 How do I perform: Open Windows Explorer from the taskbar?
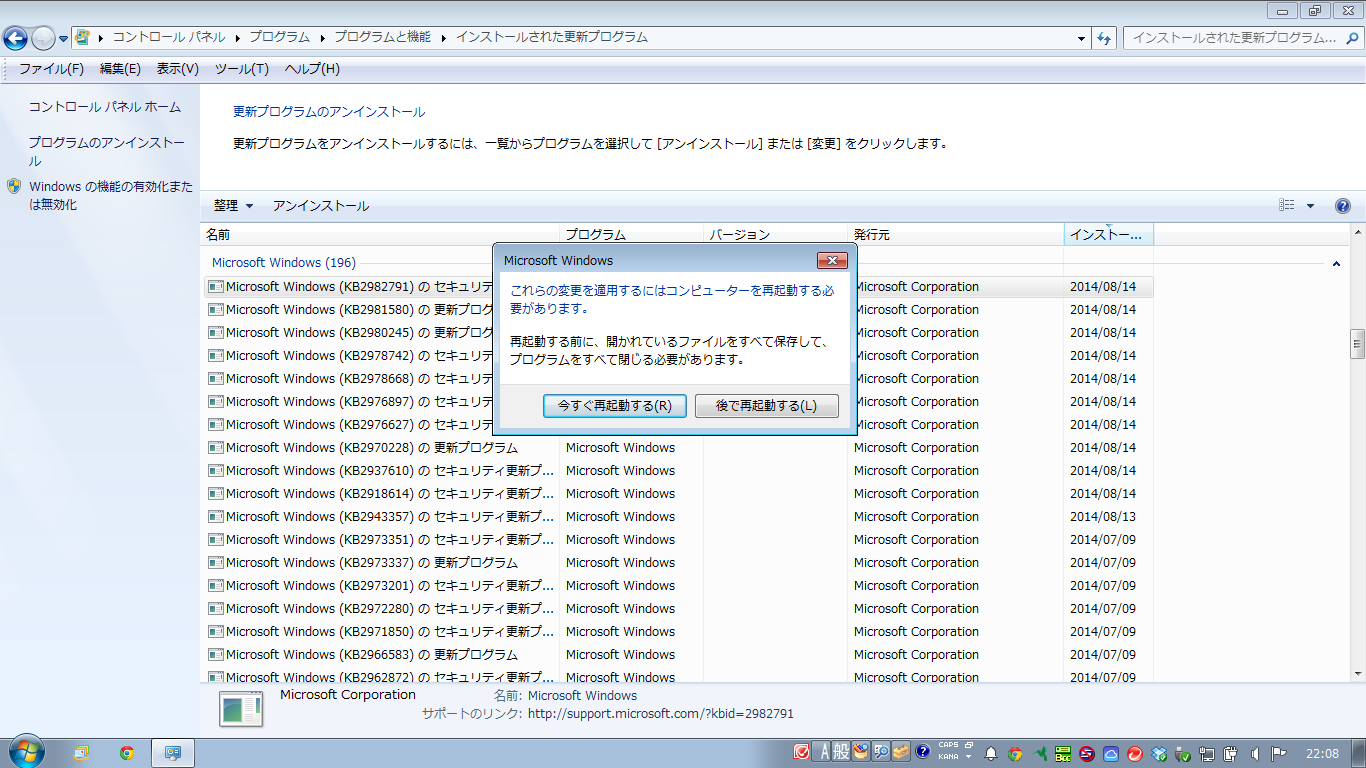click(x=81, y=753)
